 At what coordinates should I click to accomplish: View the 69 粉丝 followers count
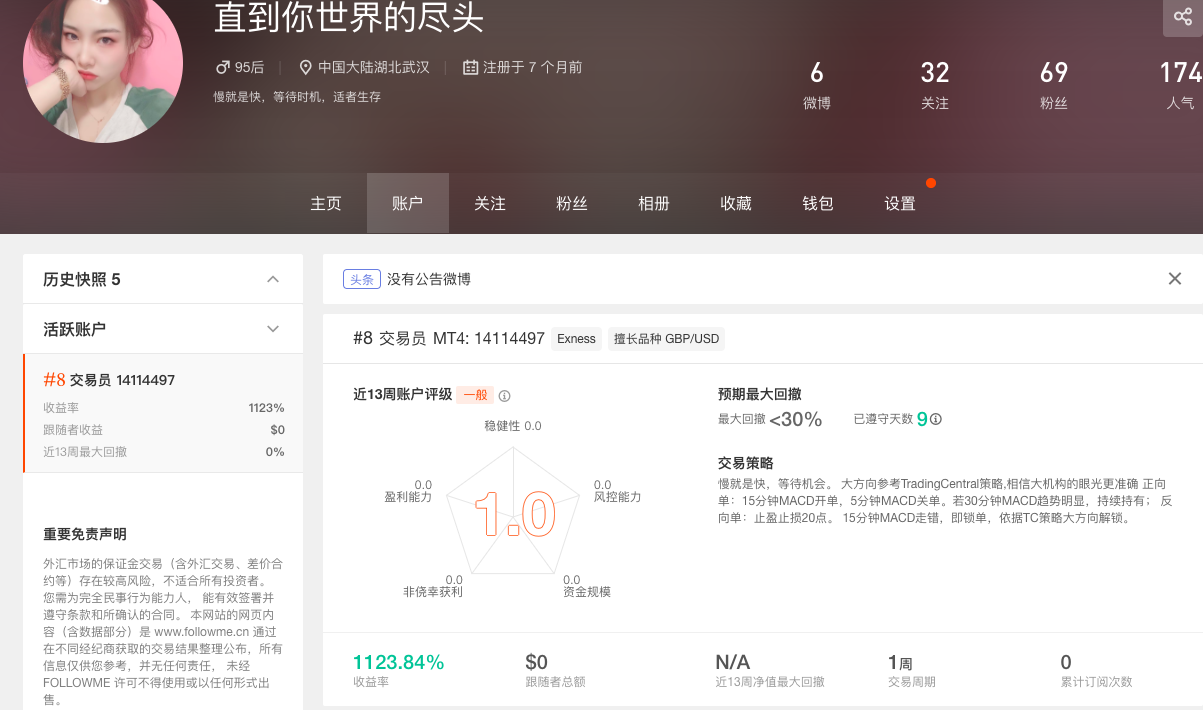tap(1054, 85)
